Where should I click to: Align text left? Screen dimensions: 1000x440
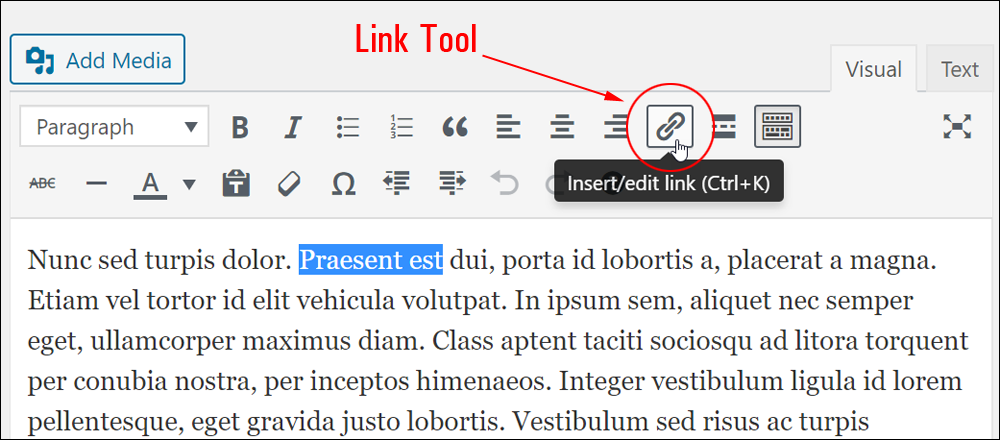[x=508, y=126]
